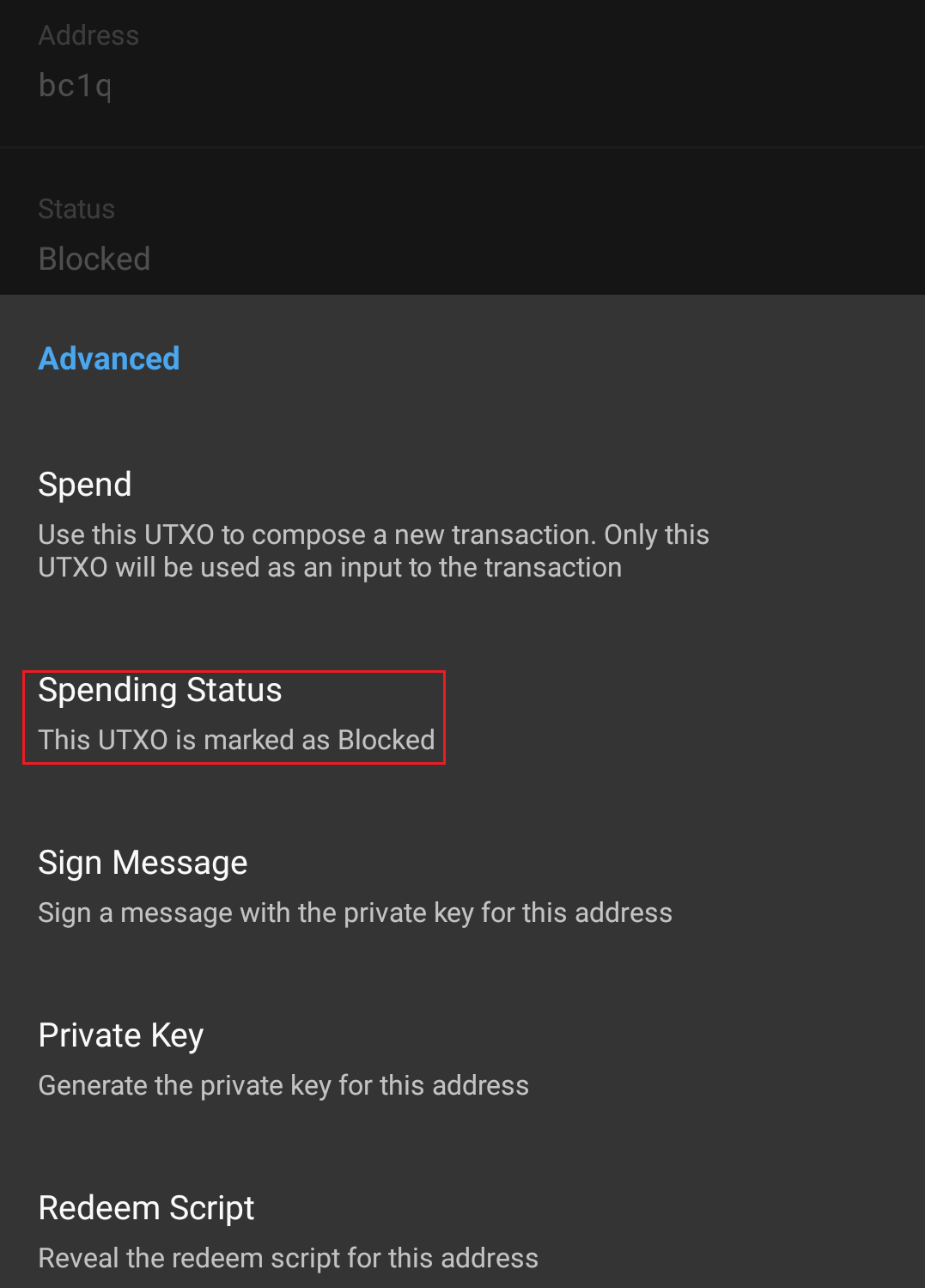Click the Address field label
Image resolution: width=925 pixels, height=1288 pixels.
click(x=88, y=35)
